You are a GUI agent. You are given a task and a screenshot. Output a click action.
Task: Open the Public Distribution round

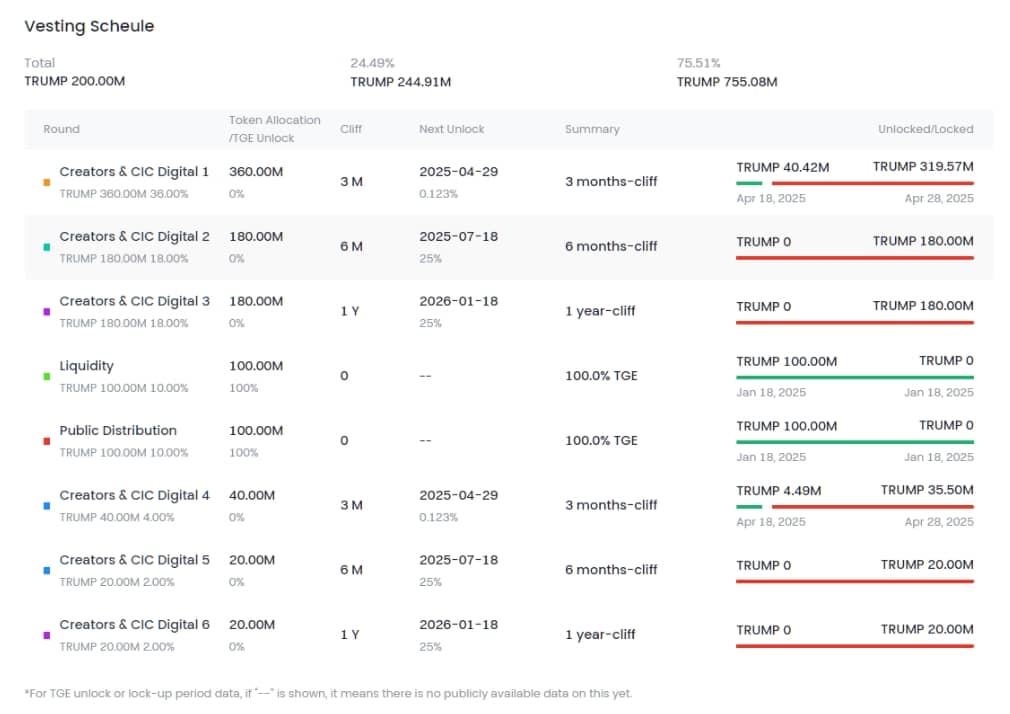(x=118, y=431)
